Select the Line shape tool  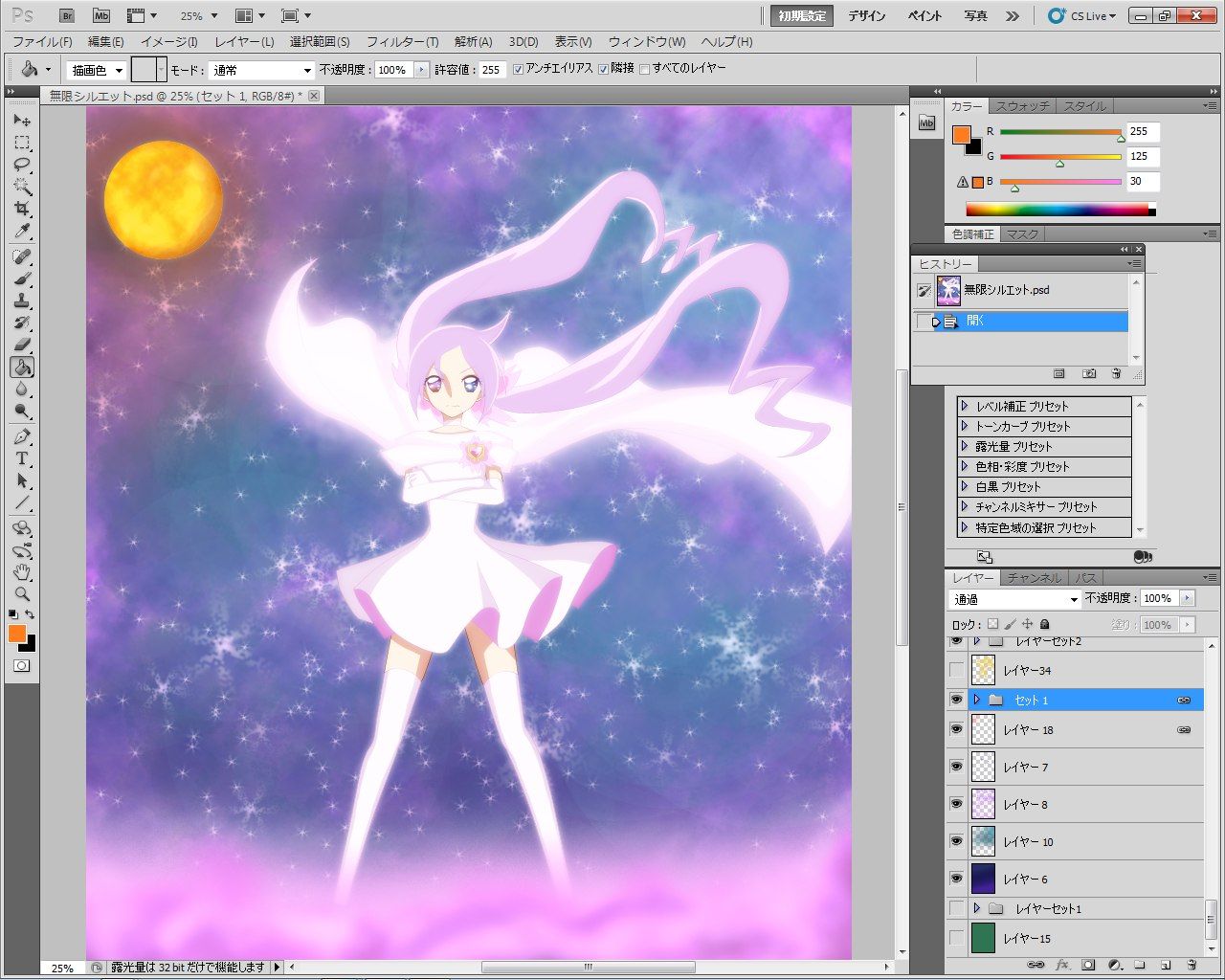coord(22,503)
